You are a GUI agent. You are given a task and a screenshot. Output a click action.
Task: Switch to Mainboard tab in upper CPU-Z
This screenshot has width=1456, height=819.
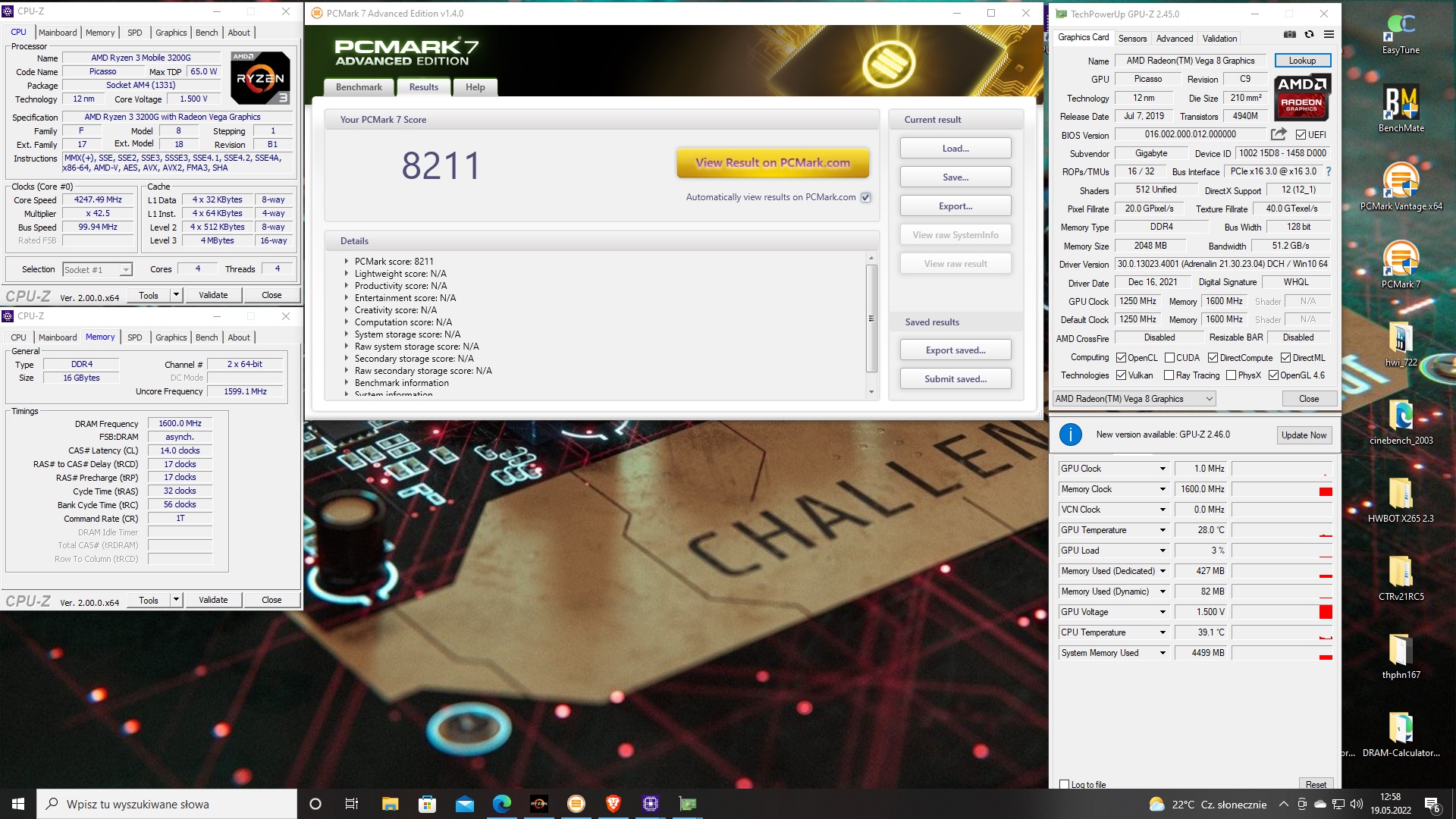coord(58,33)
